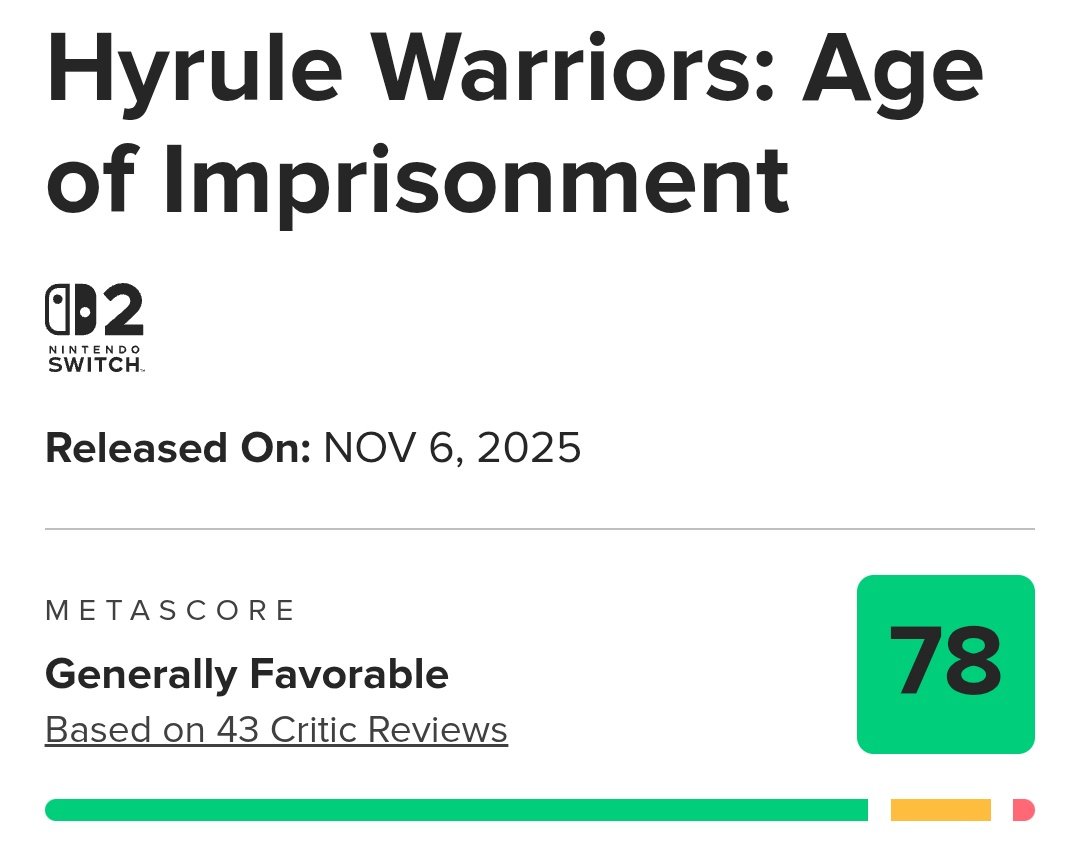The height and width of the screenshot is (864, 1080).
Task: Click the METASCORE section label
Action: [x=171, y=610]
